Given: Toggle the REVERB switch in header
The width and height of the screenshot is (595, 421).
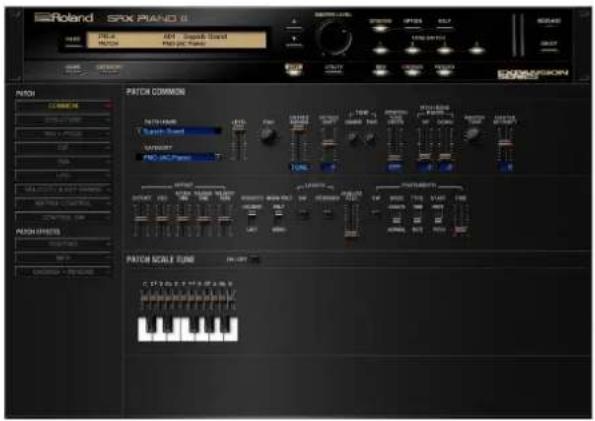Looking at the screenshot, I should click(444, 69).
